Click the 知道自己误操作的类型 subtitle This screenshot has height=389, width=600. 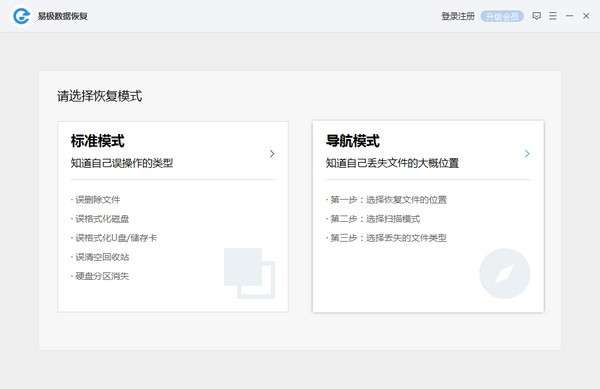pos(122,163)
